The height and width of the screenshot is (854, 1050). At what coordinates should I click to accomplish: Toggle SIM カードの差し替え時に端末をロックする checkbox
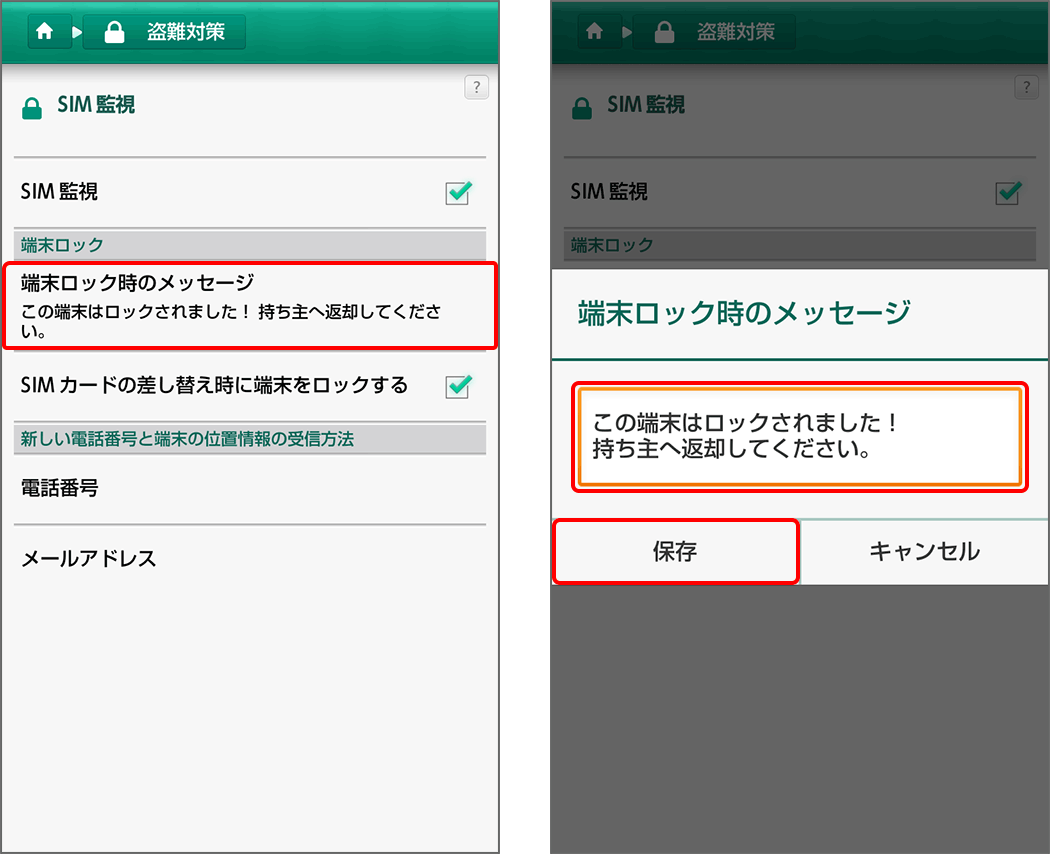458,386
